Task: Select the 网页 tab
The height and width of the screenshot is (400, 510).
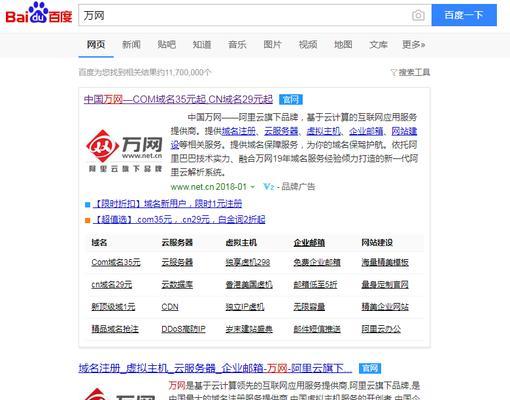Action: [x=96, y=44]
